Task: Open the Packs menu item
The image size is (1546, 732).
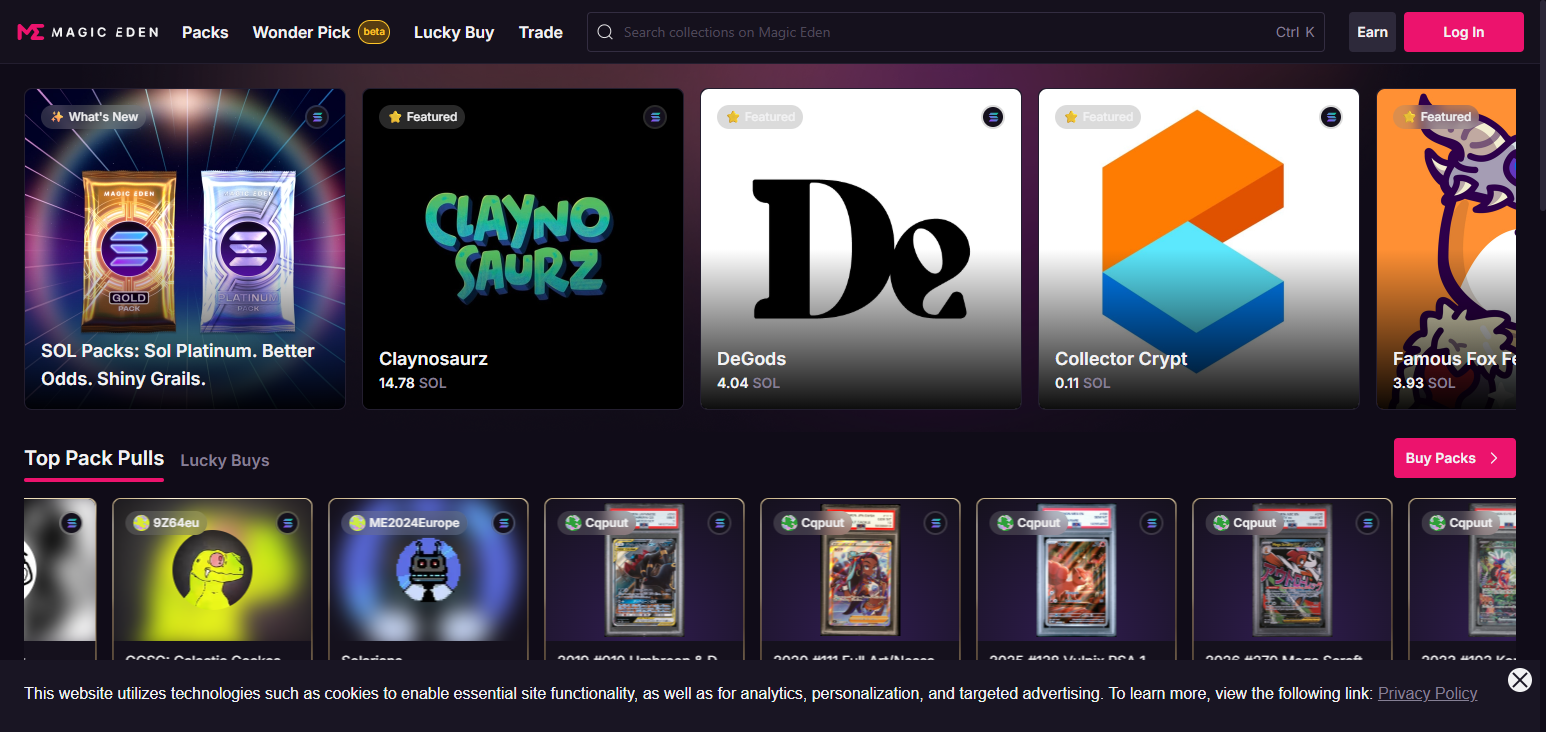Action: [205, 32]
